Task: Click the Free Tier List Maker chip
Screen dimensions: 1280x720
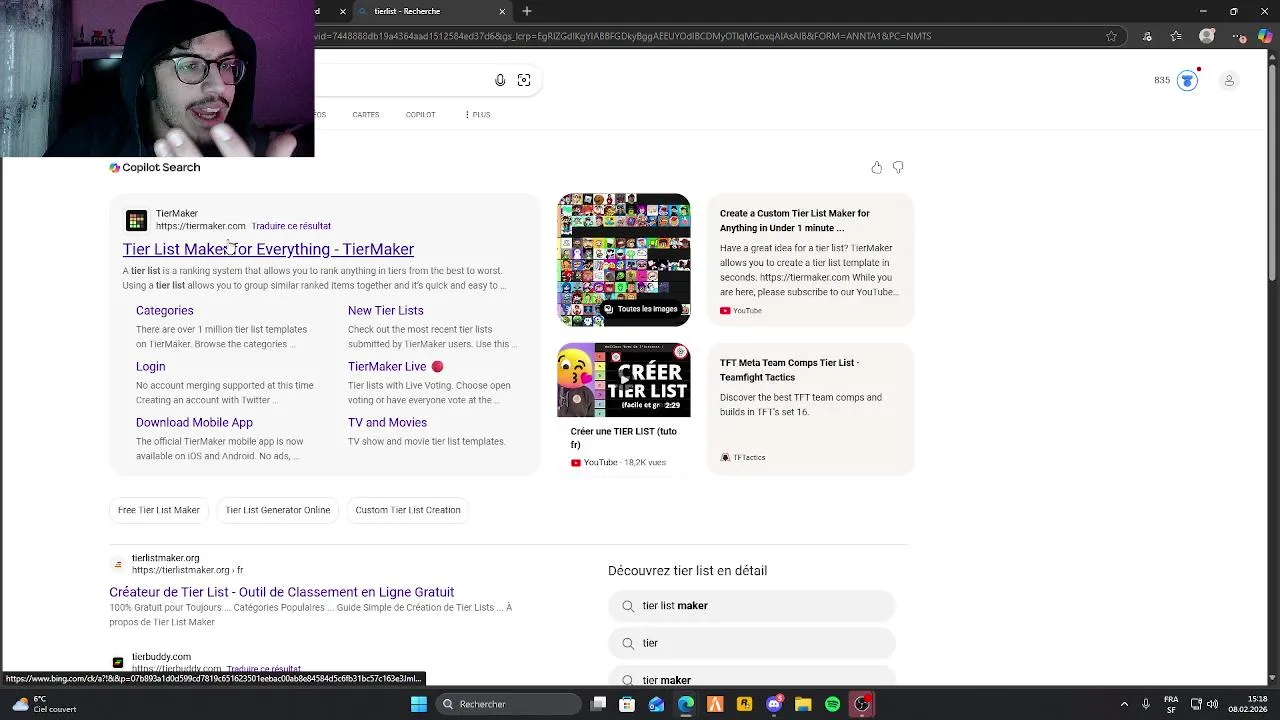Action: (159, 510)
